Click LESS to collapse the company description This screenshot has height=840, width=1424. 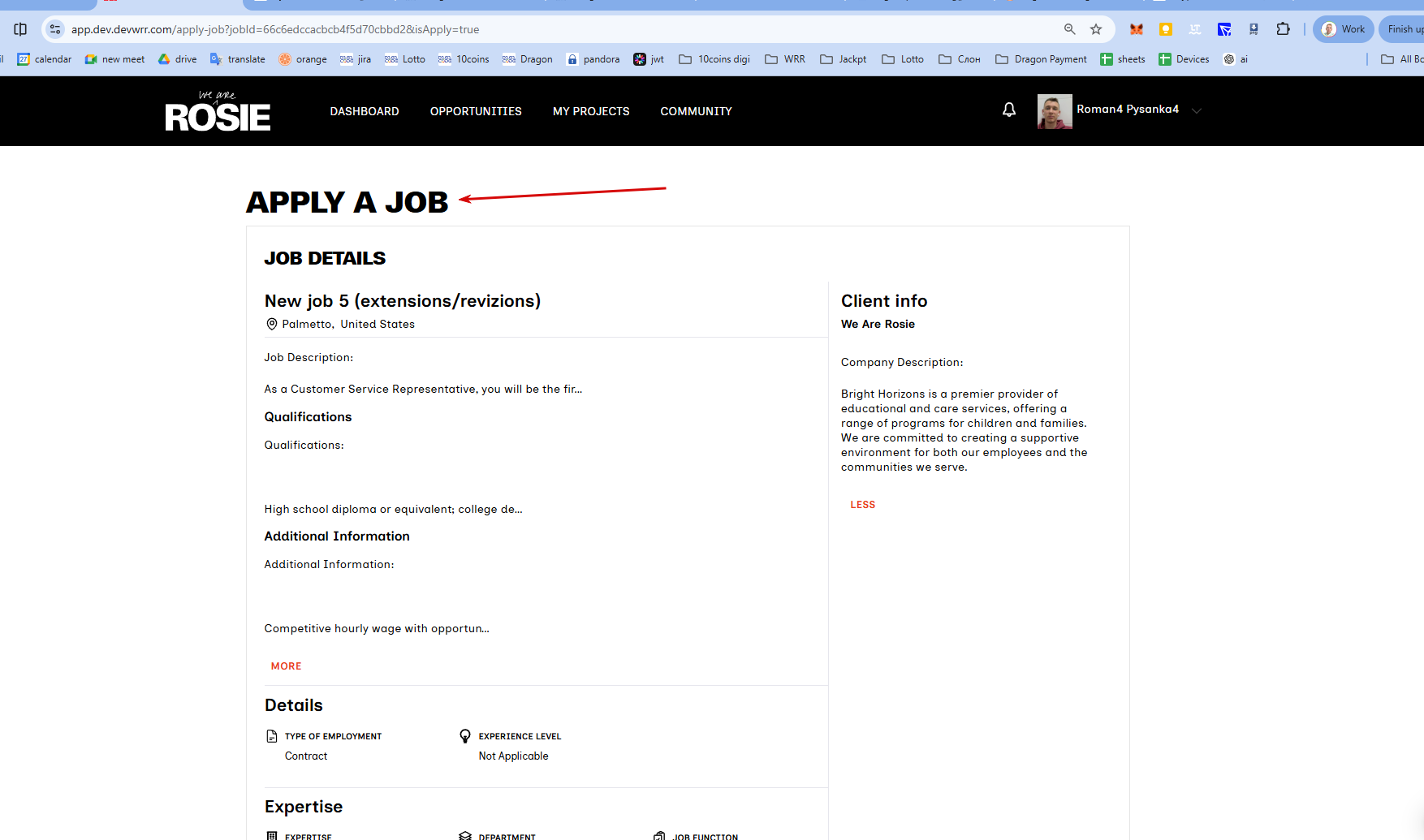tap(862, 505)
